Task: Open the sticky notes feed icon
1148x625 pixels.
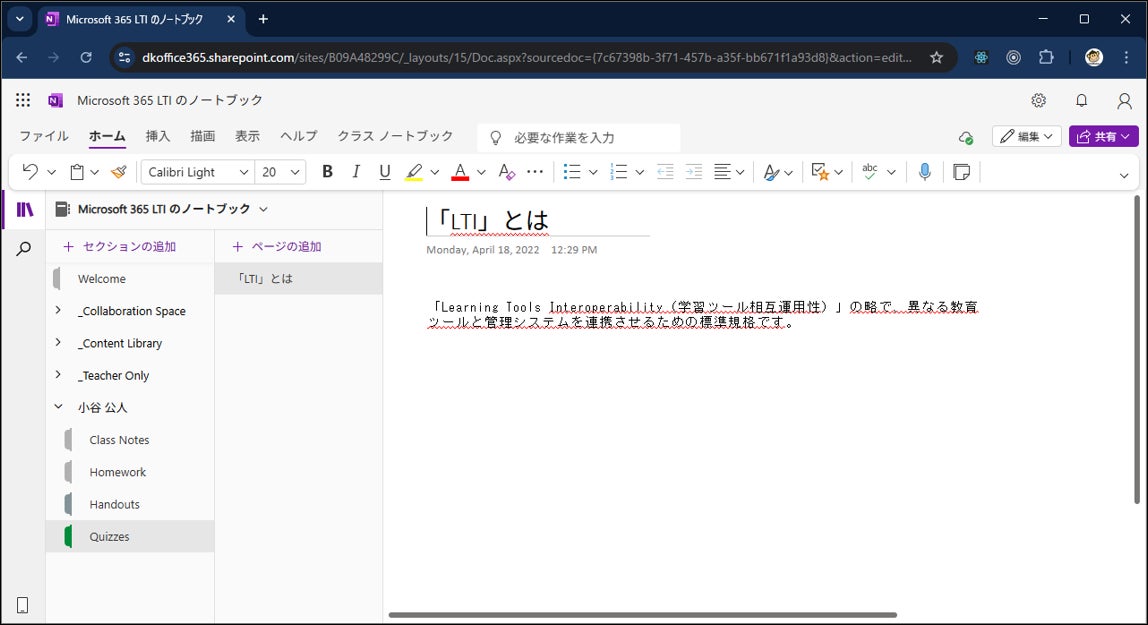Action: (x=961, y=172)
